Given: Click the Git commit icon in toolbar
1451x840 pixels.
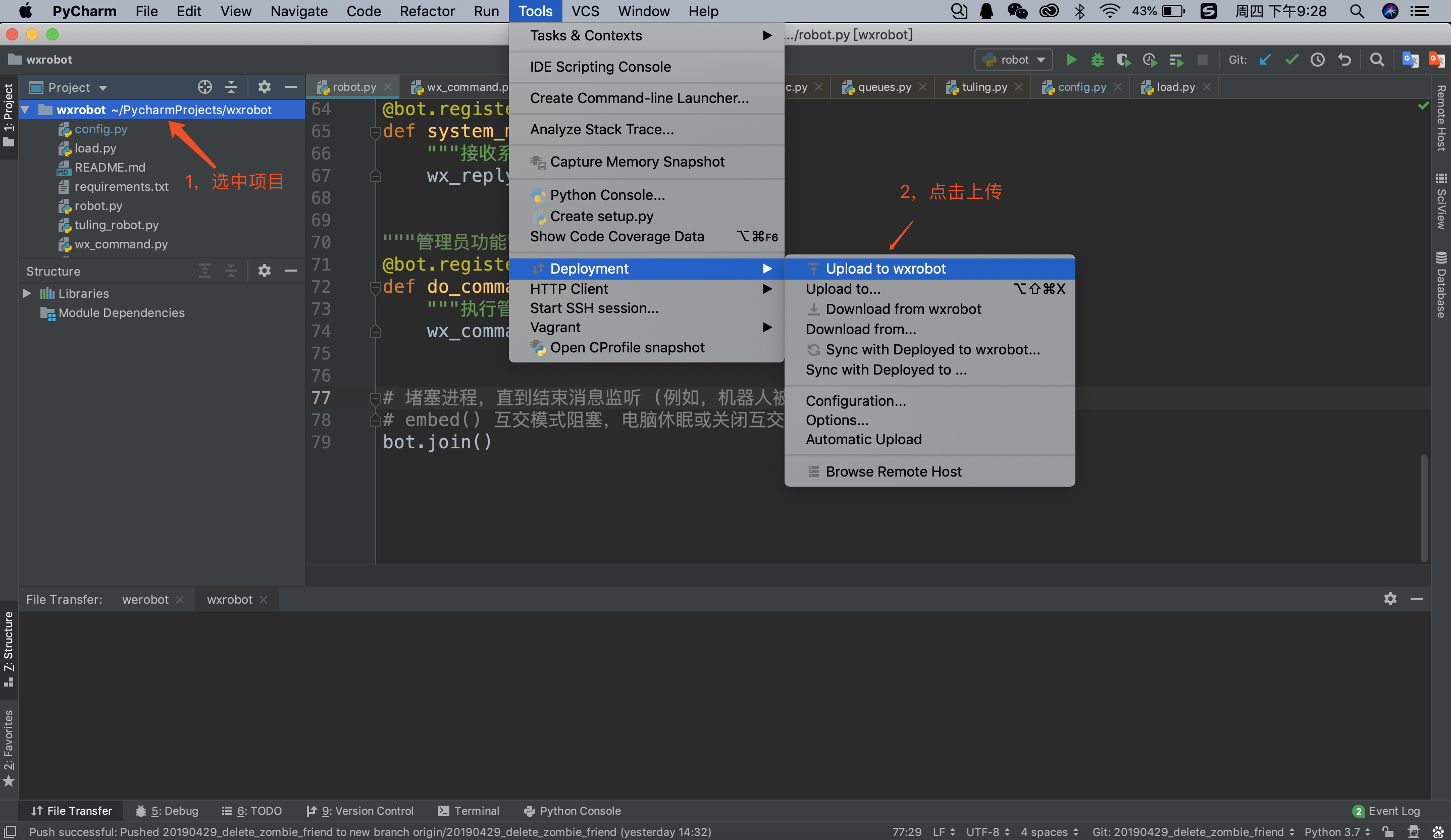Looking at the screenshot, I should (1292, 62).
